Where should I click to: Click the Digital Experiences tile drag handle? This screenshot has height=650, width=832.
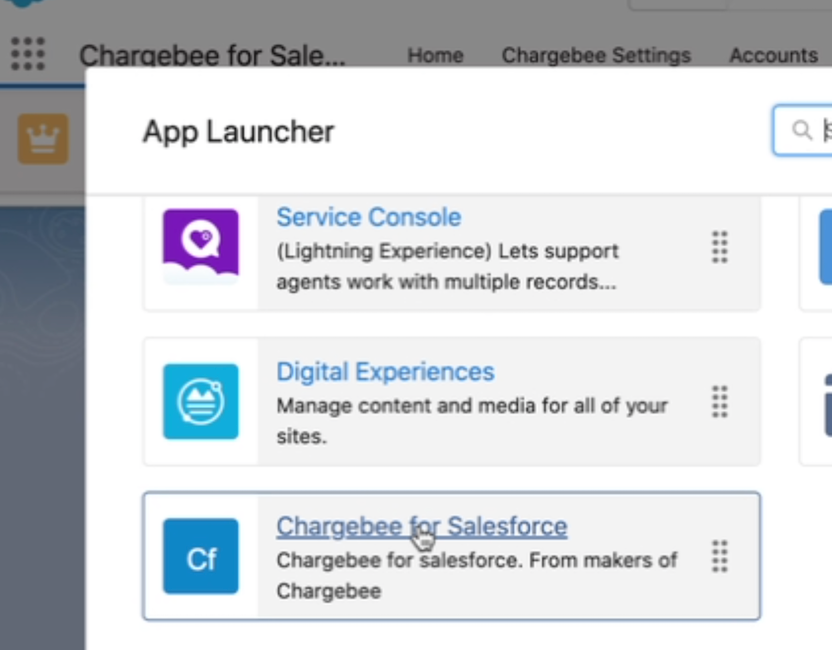[x=719, y=401]
